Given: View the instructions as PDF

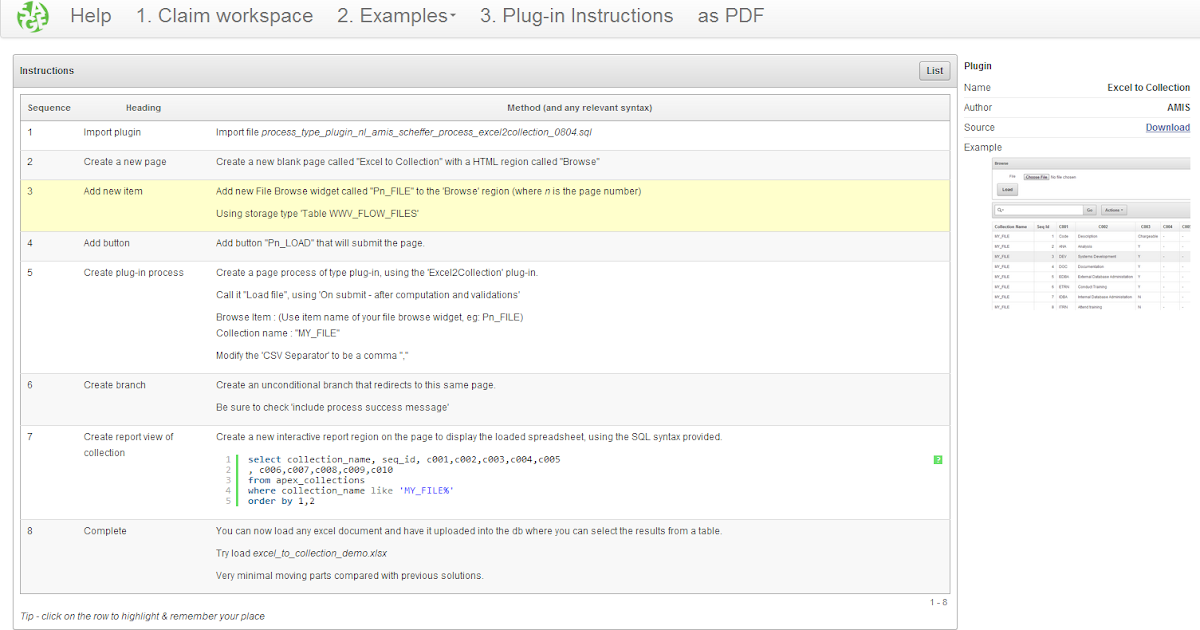Looking at the screenshot, I should pos(730,16).
